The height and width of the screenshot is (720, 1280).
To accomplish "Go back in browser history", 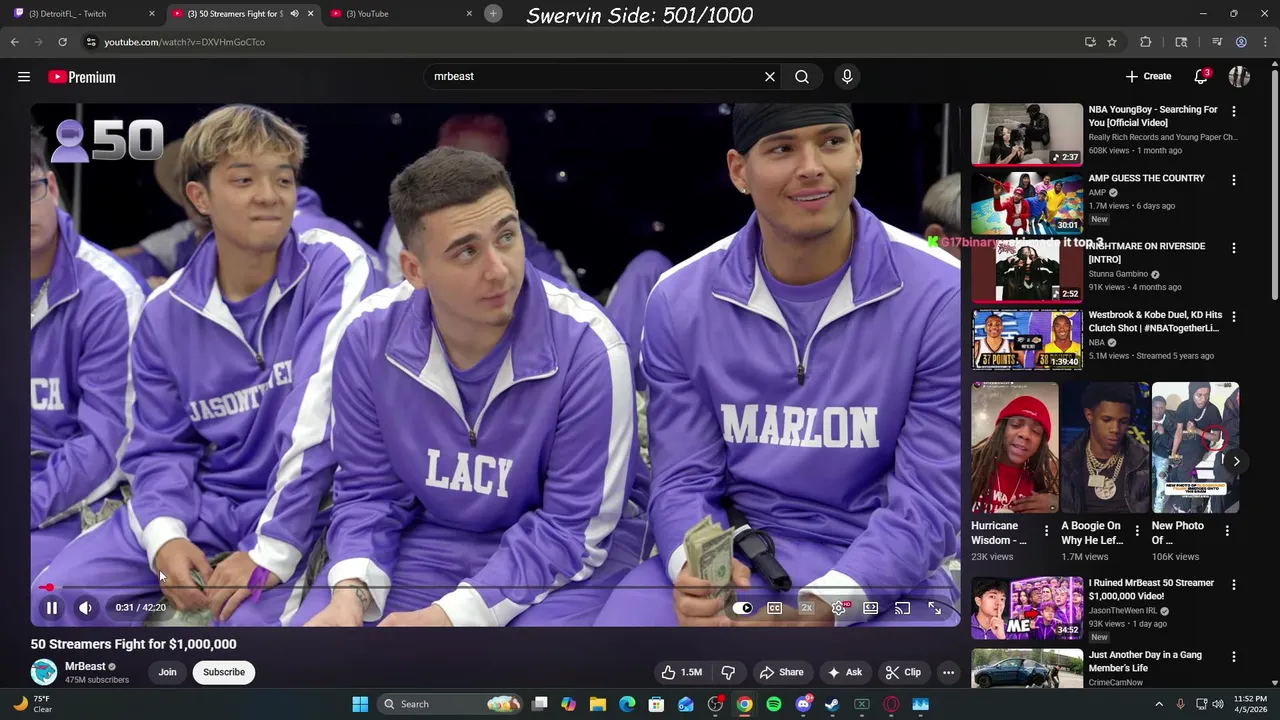I will point(15,42).
